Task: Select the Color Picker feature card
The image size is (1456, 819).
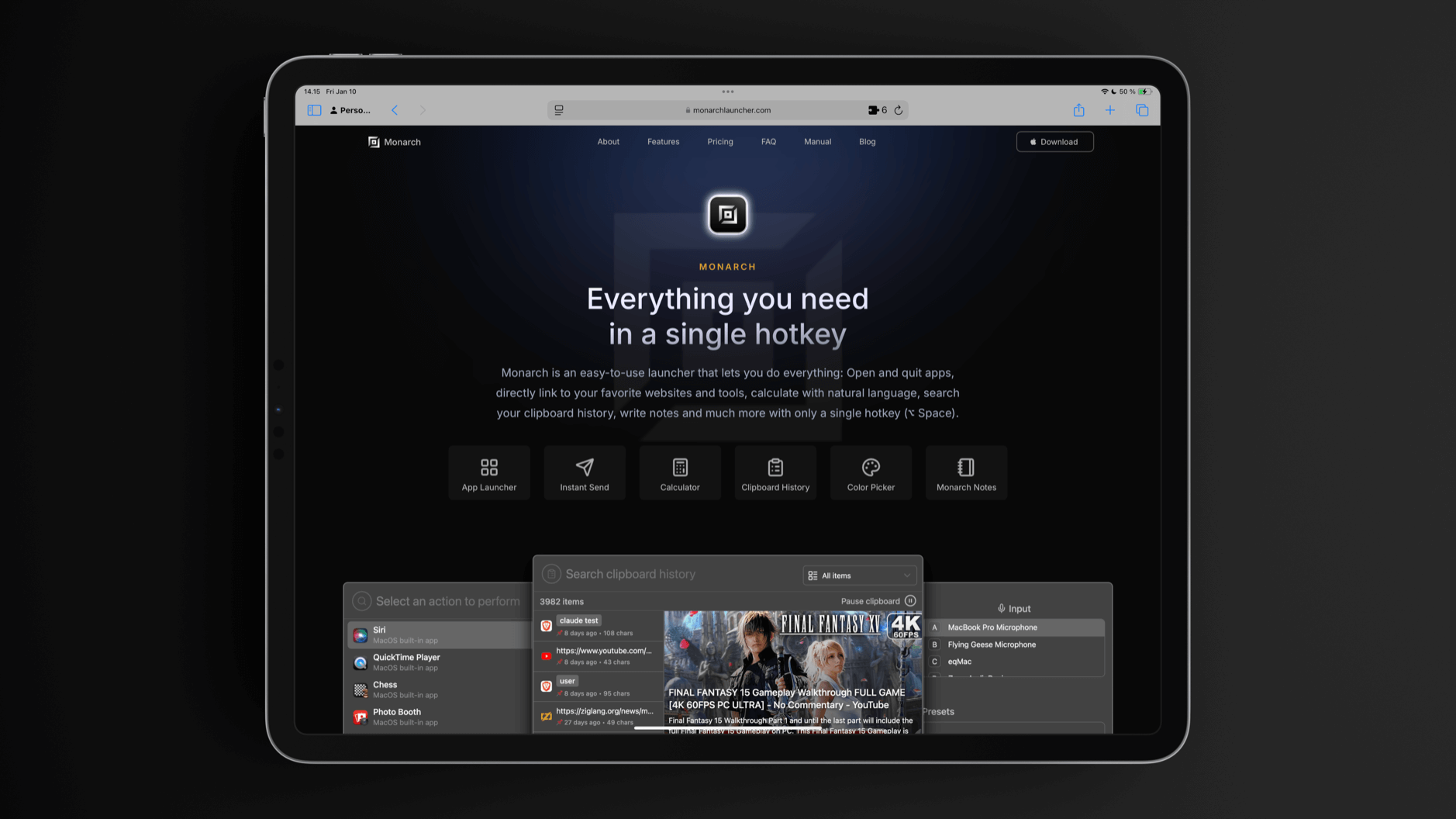Action: point(871,473)
